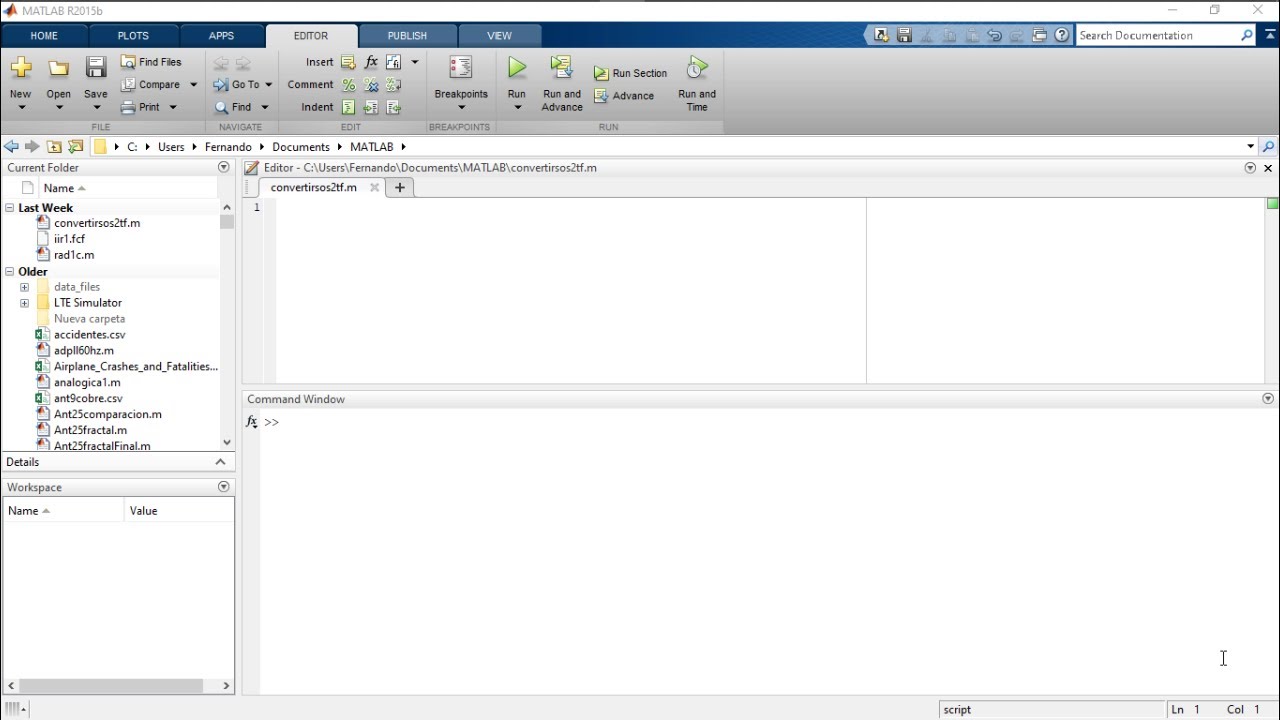Click the Comment percent icon
1280x720 pixels.
(348, 85)
